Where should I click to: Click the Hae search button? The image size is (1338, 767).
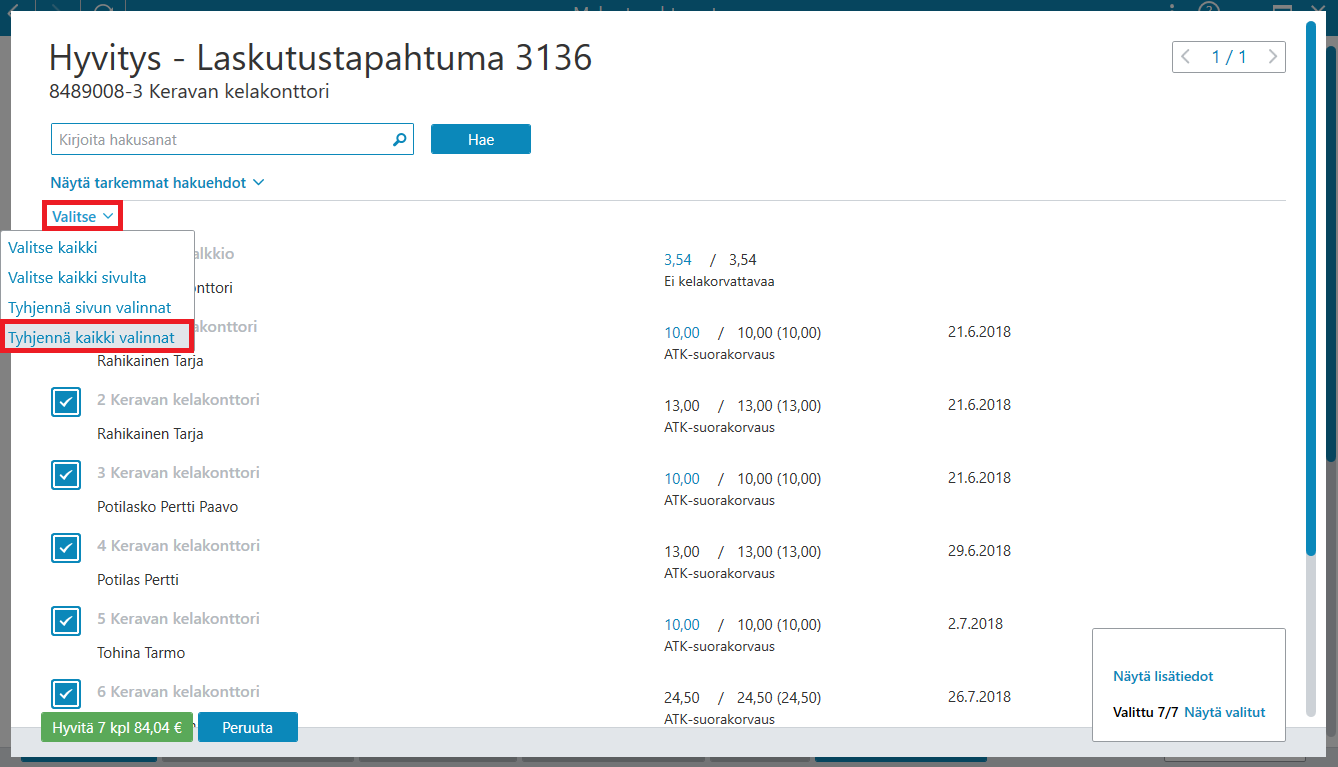tap(481, 140)
